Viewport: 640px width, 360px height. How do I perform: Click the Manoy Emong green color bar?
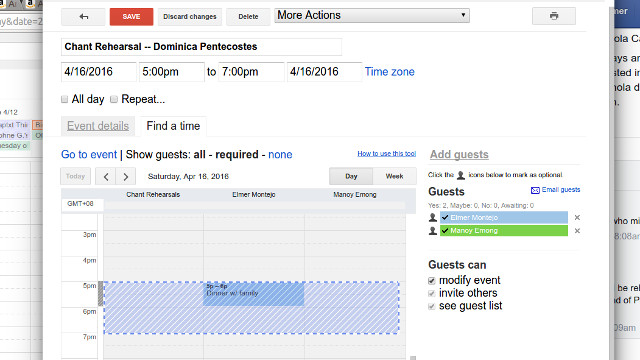coord(504,231)
